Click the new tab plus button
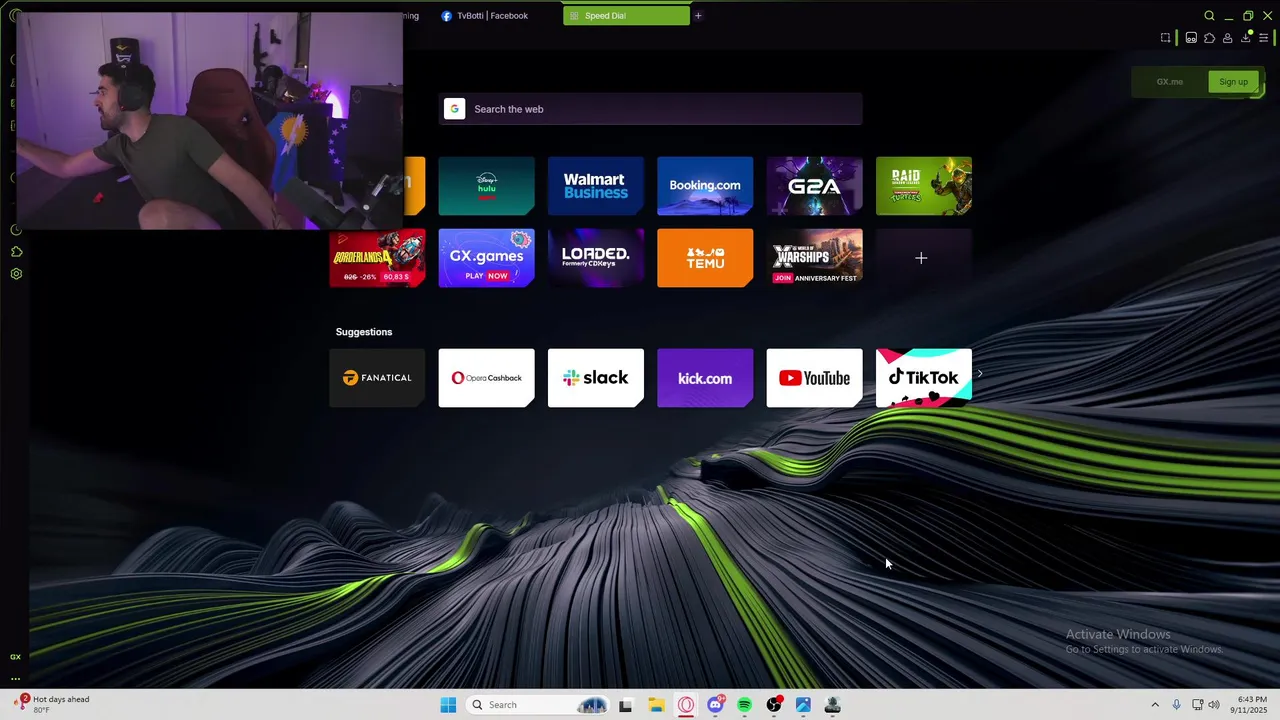The width and height of the screenshot is (1280, 720). (698, 16)
